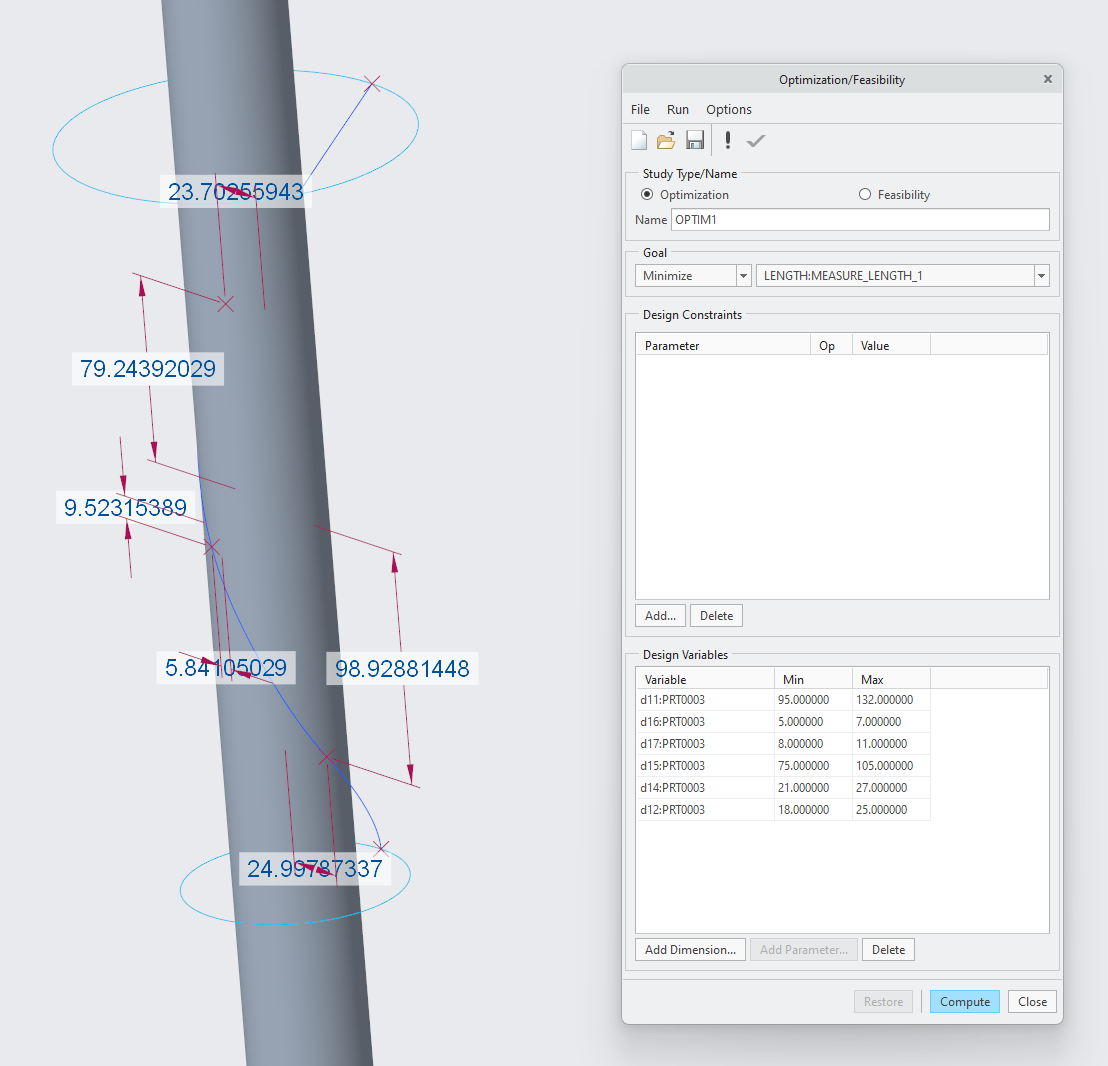Expand the LENGTH:MEASURE_LENGTH_1 parameter dropdown
Screen dimensions: 1108x1066
(x=1041, y=275)
